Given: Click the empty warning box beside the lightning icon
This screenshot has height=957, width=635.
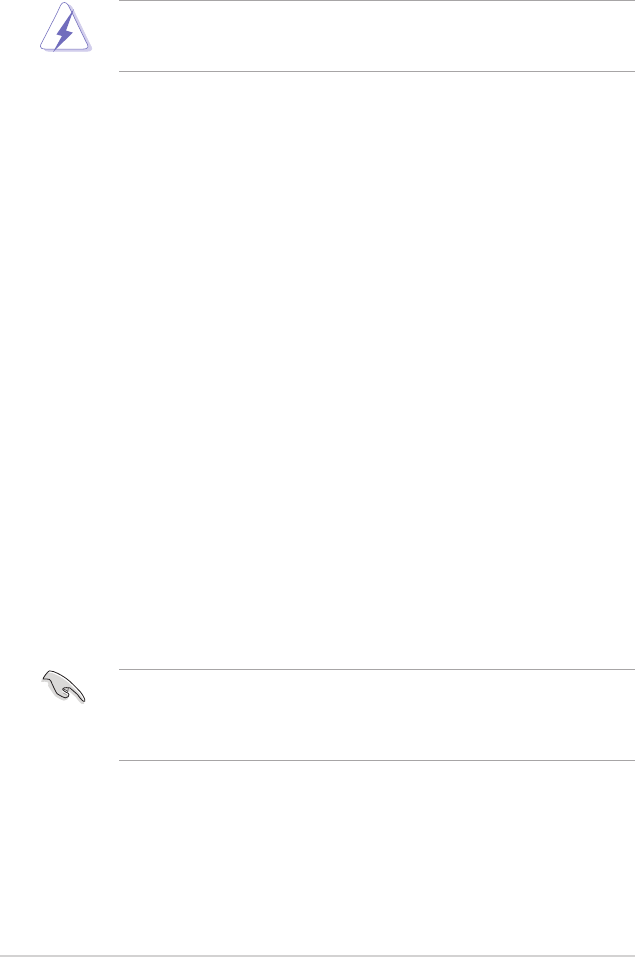Looking at the screenshot, I should pos(377,36).
